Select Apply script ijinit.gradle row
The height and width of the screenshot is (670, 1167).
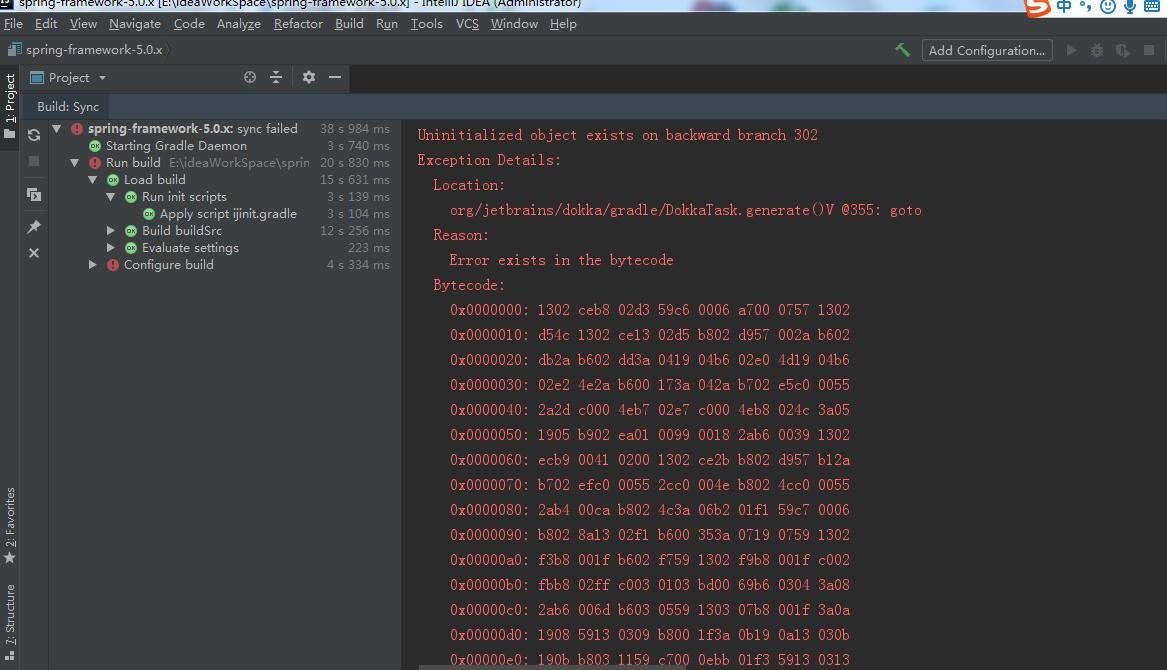click(x=224, y=214)
